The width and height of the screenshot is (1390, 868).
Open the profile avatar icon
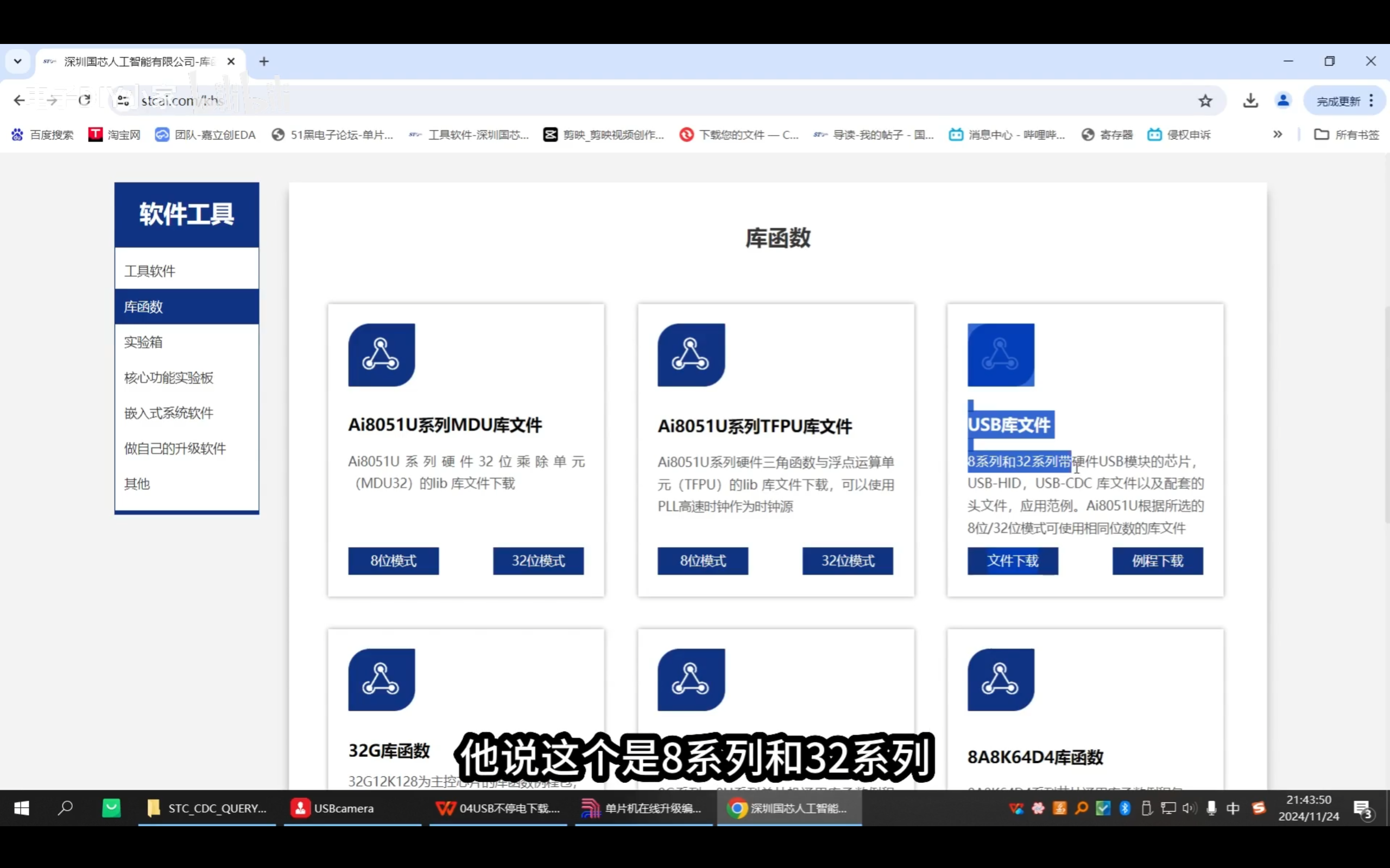pos(1283,101)
